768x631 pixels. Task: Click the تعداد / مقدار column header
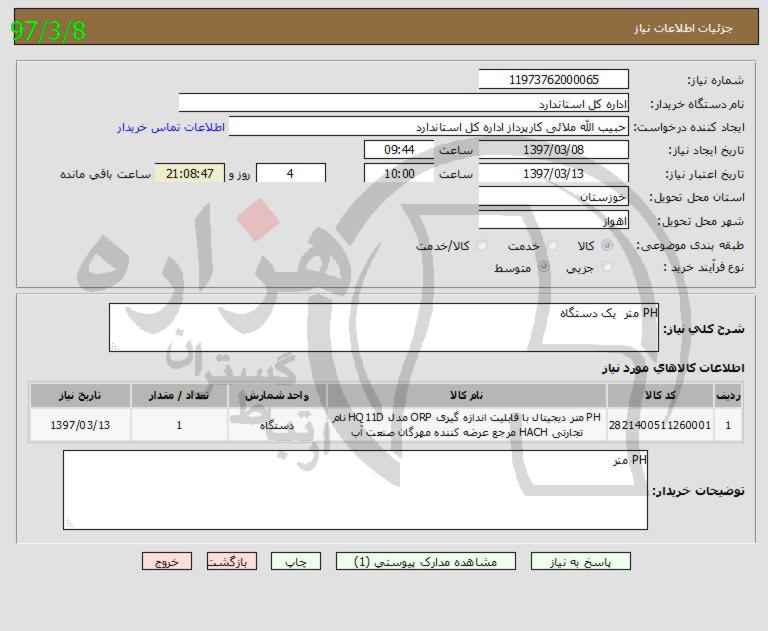179,396
